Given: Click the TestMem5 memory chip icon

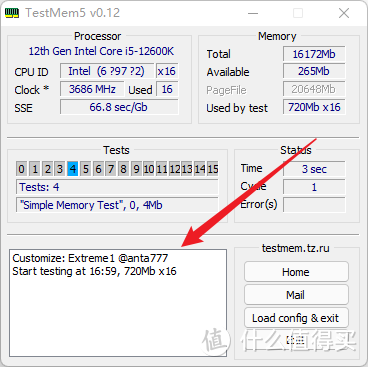Looking at the screenshot, I should point(12,13).
